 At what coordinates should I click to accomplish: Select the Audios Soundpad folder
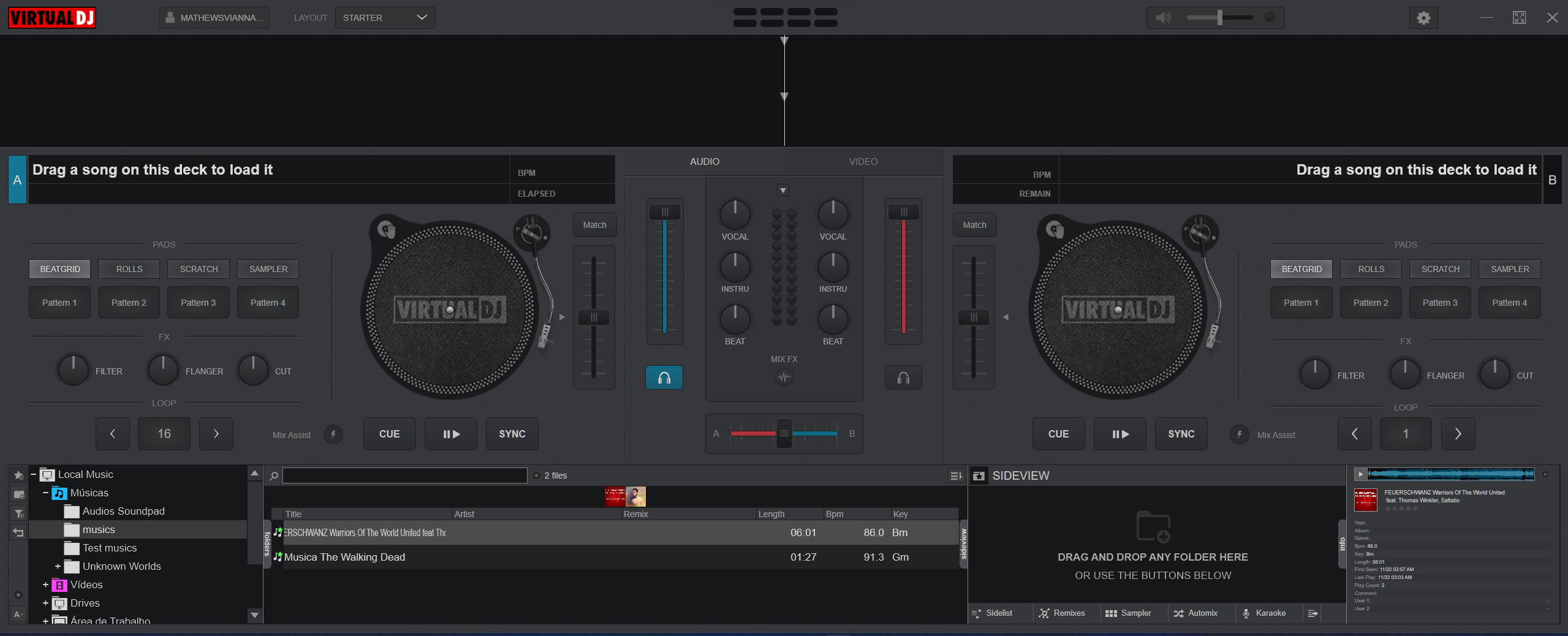click(123, 511)
